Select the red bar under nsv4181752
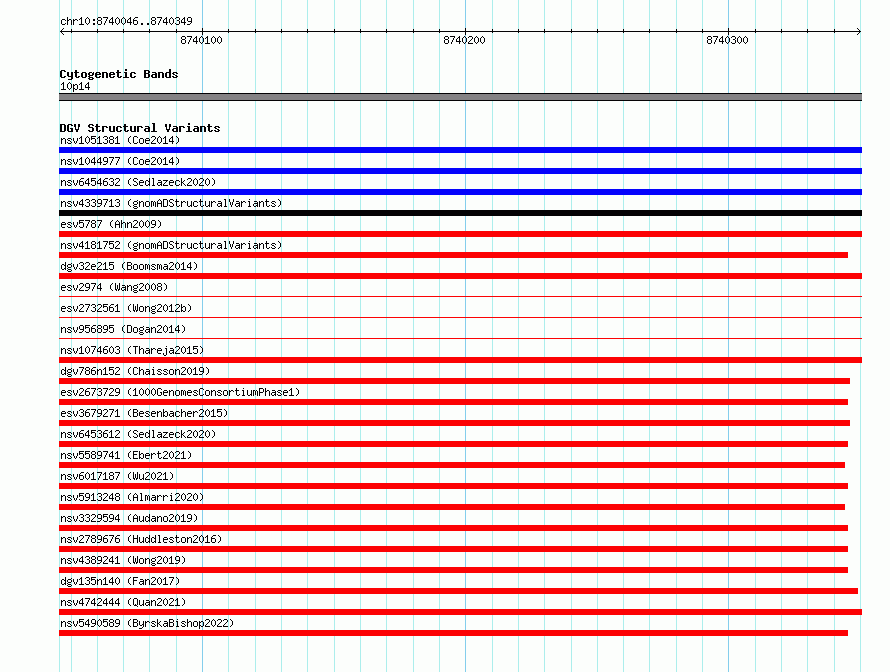The image size is (890, 672). pyautogui.click(x=454, y=255)
